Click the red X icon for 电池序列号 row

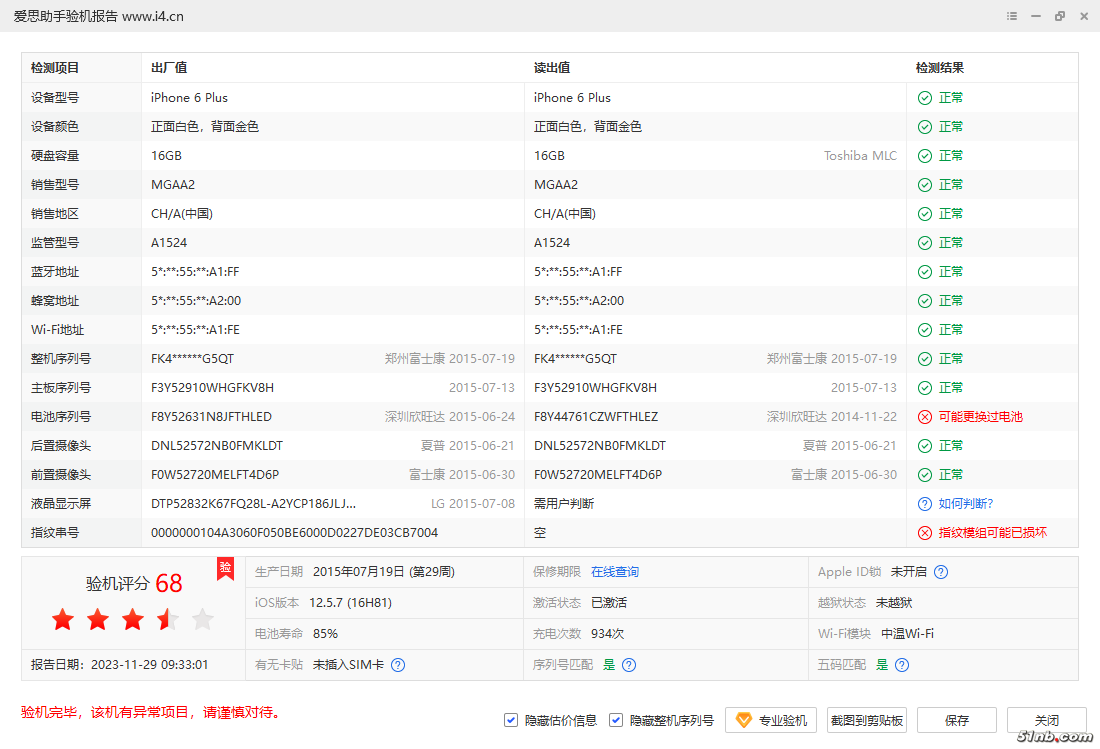click(x=925, y=417)
